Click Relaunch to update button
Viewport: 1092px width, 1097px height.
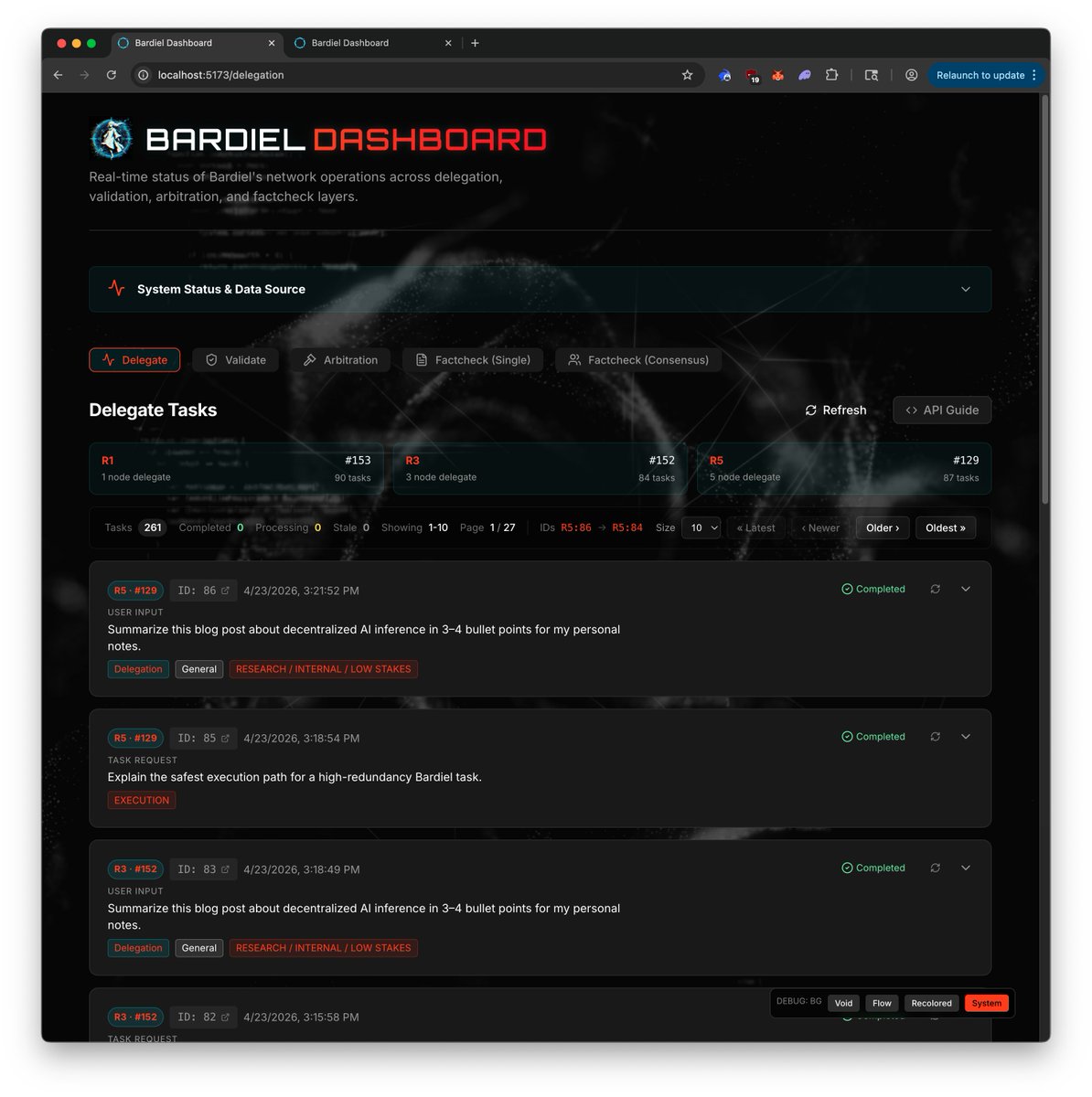click(x=980, y=75)
